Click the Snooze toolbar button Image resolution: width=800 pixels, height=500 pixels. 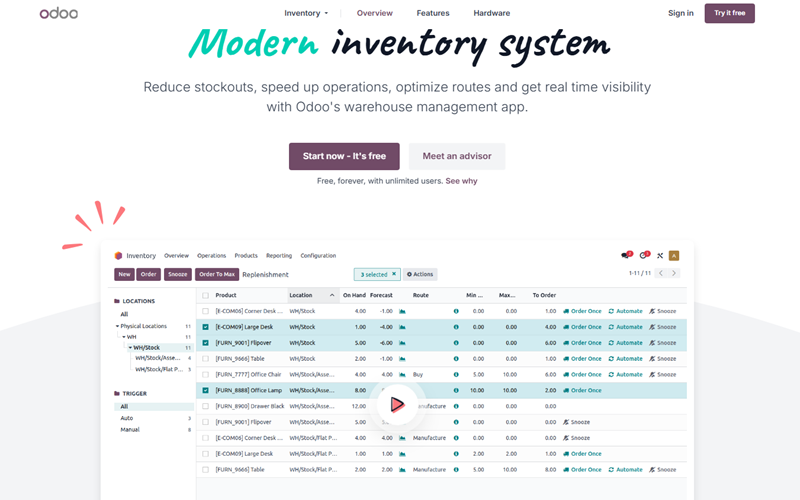[x=178, y=274]
